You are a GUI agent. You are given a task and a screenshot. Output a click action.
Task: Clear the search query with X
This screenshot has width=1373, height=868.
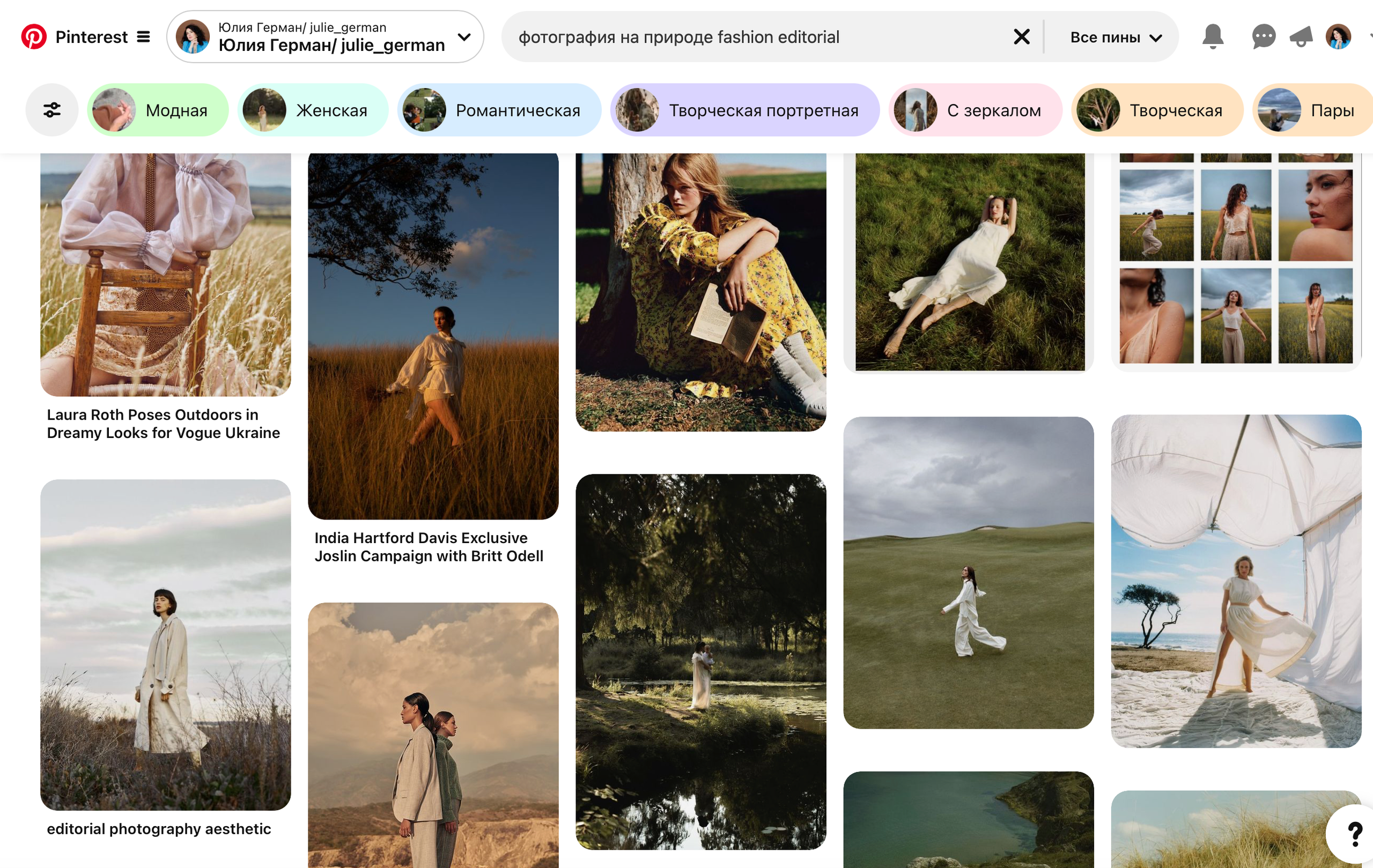(x=1021, y=37)
